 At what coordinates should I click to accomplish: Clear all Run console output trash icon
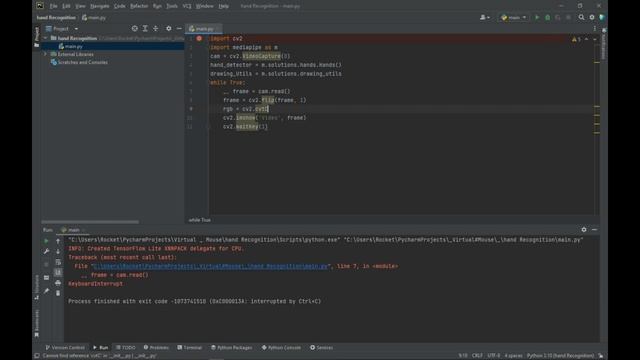(x=58, y=293)
